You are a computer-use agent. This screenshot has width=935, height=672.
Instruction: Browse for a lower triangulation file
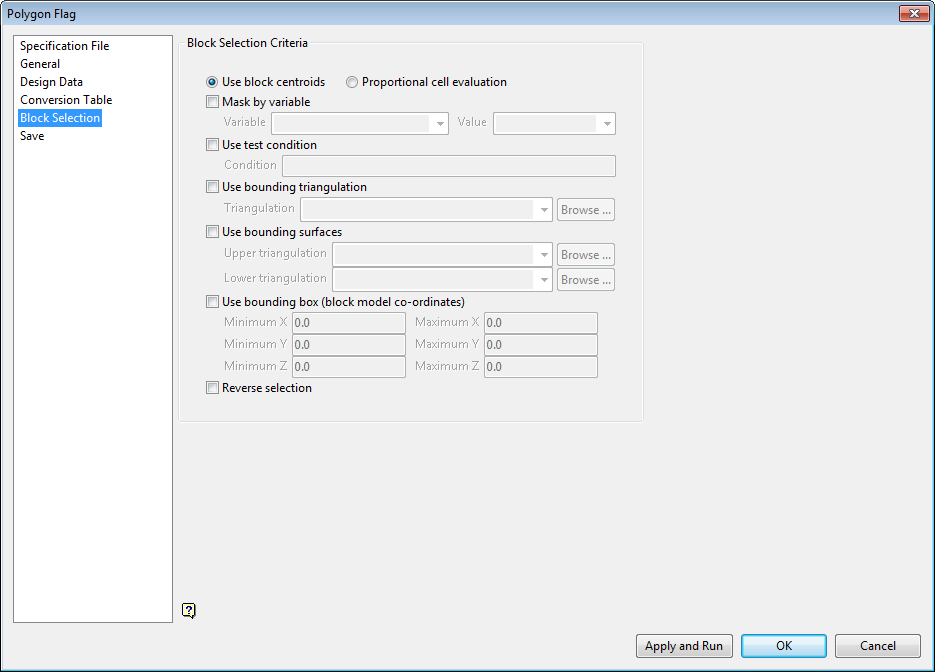585,279
